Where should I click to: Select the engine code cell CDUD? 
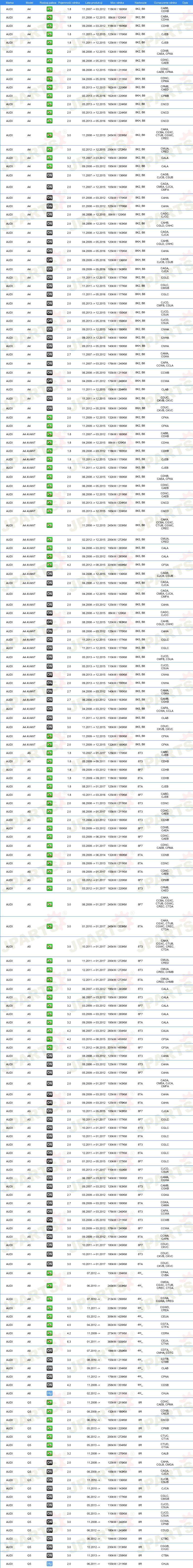click(x=165, y=1531)
